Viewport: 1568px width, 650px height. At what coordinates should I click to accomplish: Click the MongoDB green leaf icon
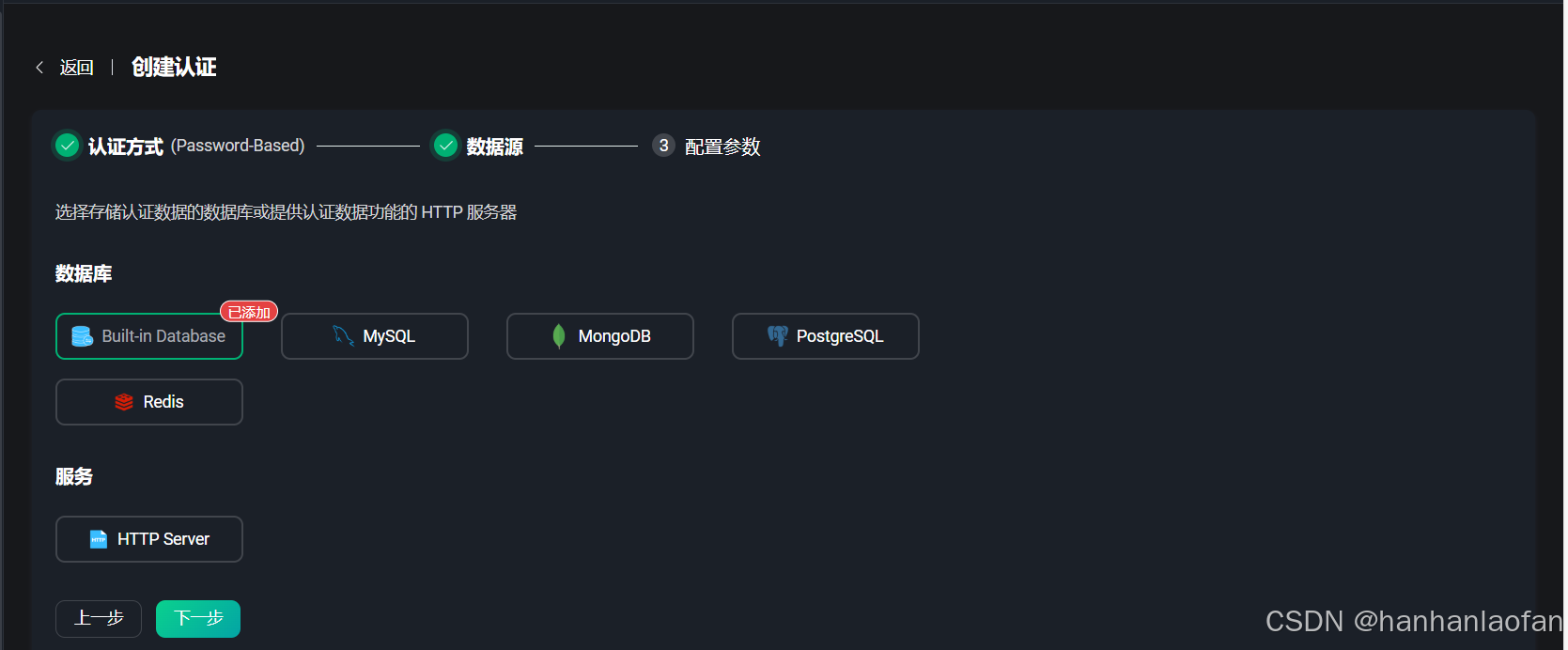pos(559,336)
